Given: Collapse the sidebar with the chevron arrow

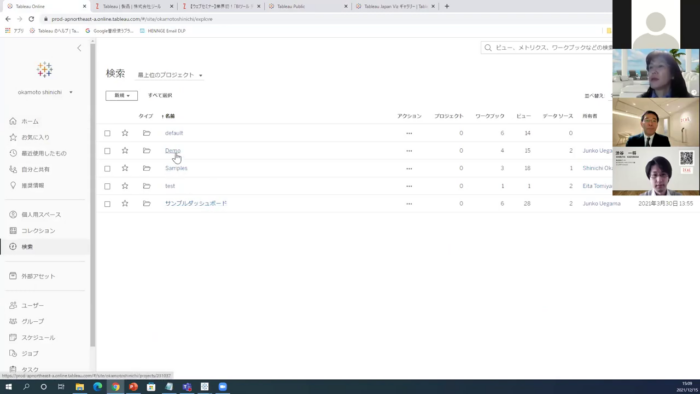Looking at the screenshot, I should pyautogui.click(x=79, y=48).
